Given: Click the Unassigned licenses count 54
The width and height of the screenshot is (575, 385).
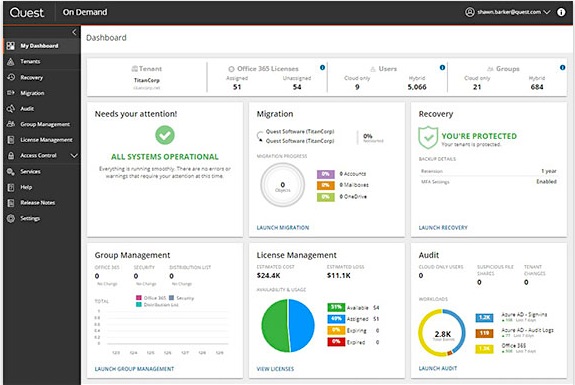Looking at the screenshot, I should 297,87.
